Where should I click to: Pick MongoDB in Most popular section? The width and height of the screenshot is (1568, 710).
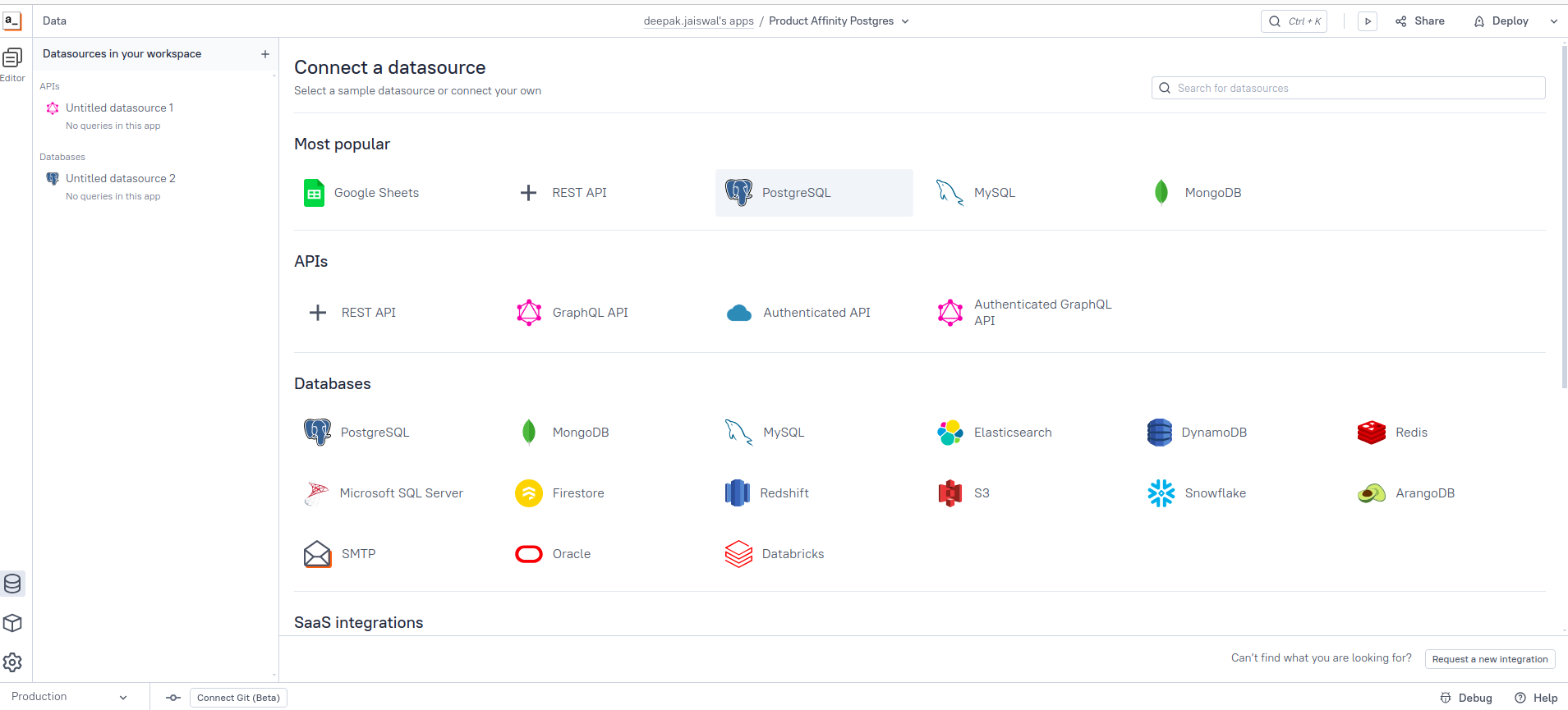click(x=1198, y=193)
